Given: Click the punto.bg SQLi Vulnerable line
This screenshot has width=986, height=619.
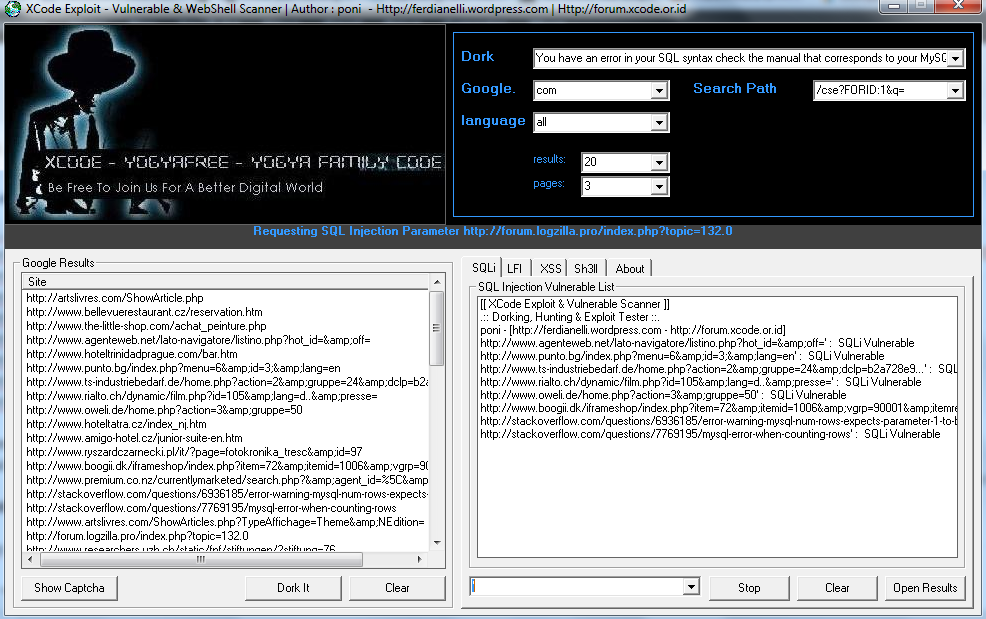Looking at the screenshot, I should coord(682,356).
